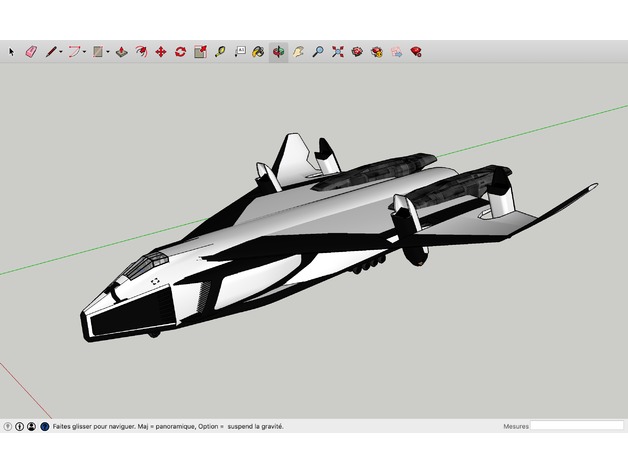Click the Mesures input field

[x=577, y=426]
